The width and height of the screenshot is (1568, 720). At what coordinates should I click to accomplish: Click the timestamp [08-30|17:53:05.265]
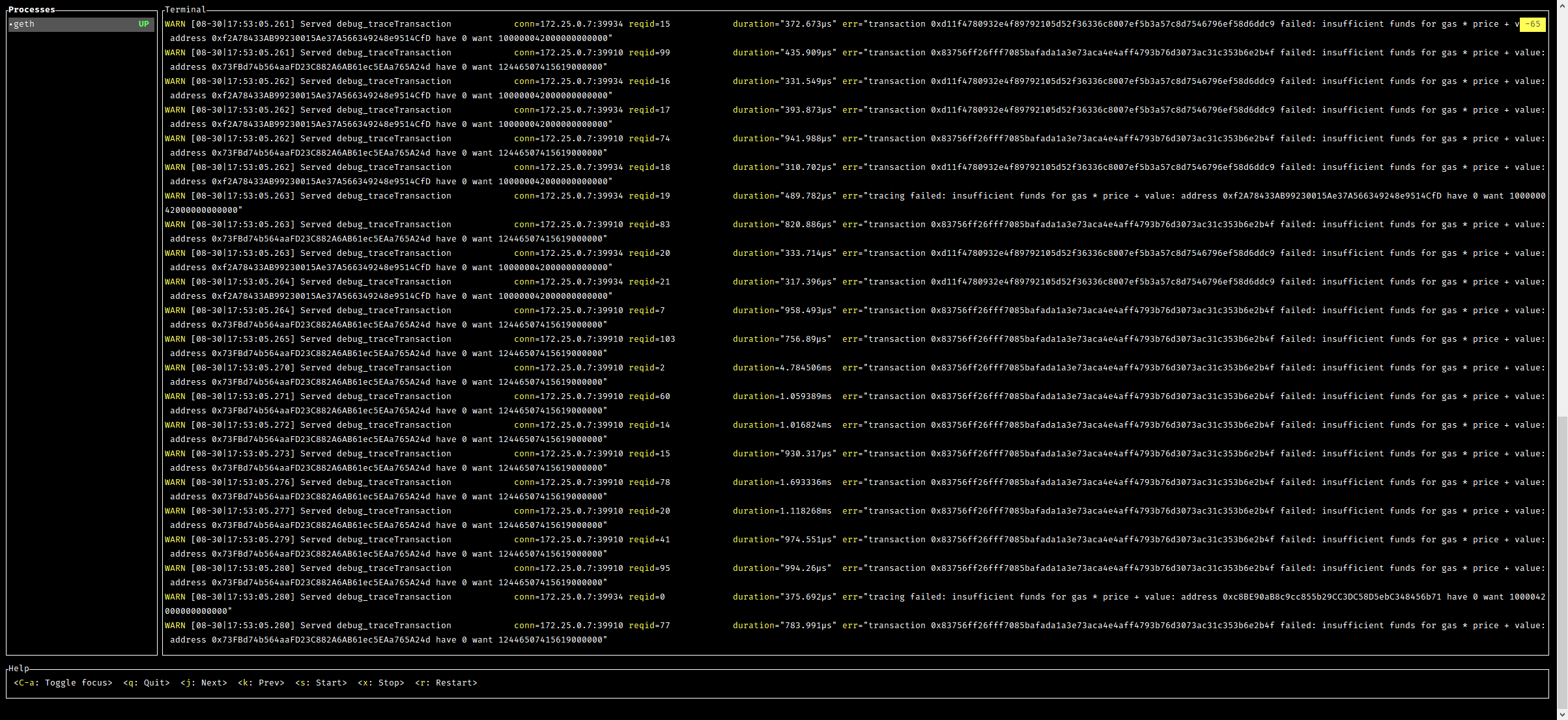[x=243, y=339]
